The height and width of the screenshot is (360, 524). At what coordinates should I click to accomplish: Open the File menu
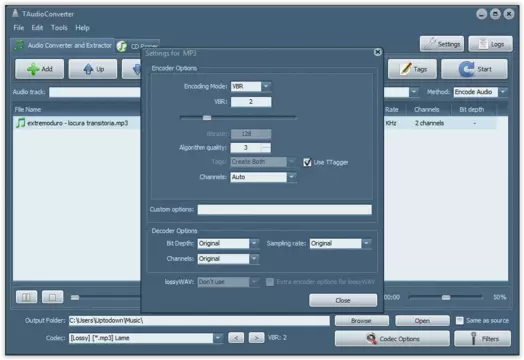click(19, 28)
